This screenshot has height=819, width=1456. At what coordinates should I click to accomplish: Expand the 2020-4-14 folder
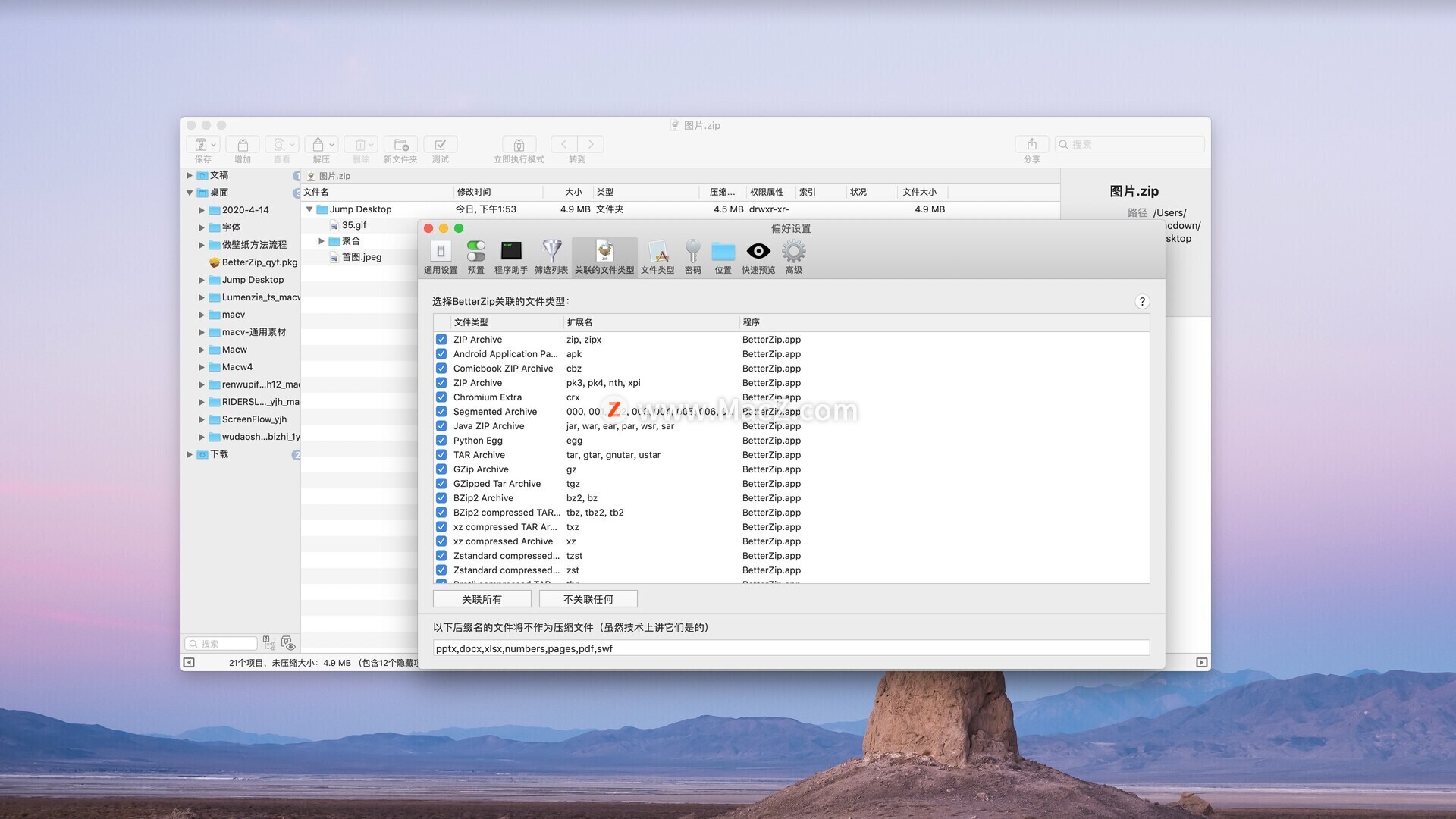[x=202, y=210]
